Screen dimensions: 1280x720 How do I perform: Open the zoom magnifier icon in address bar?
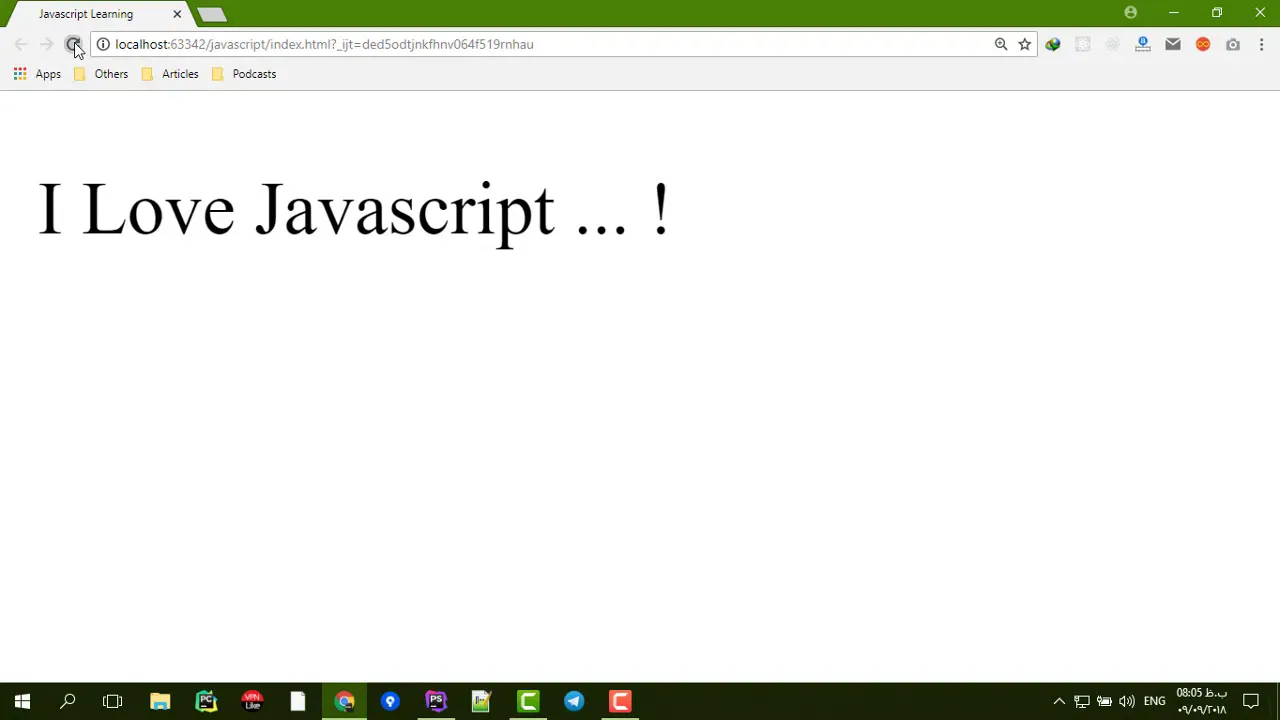[x=1000, y=44]
